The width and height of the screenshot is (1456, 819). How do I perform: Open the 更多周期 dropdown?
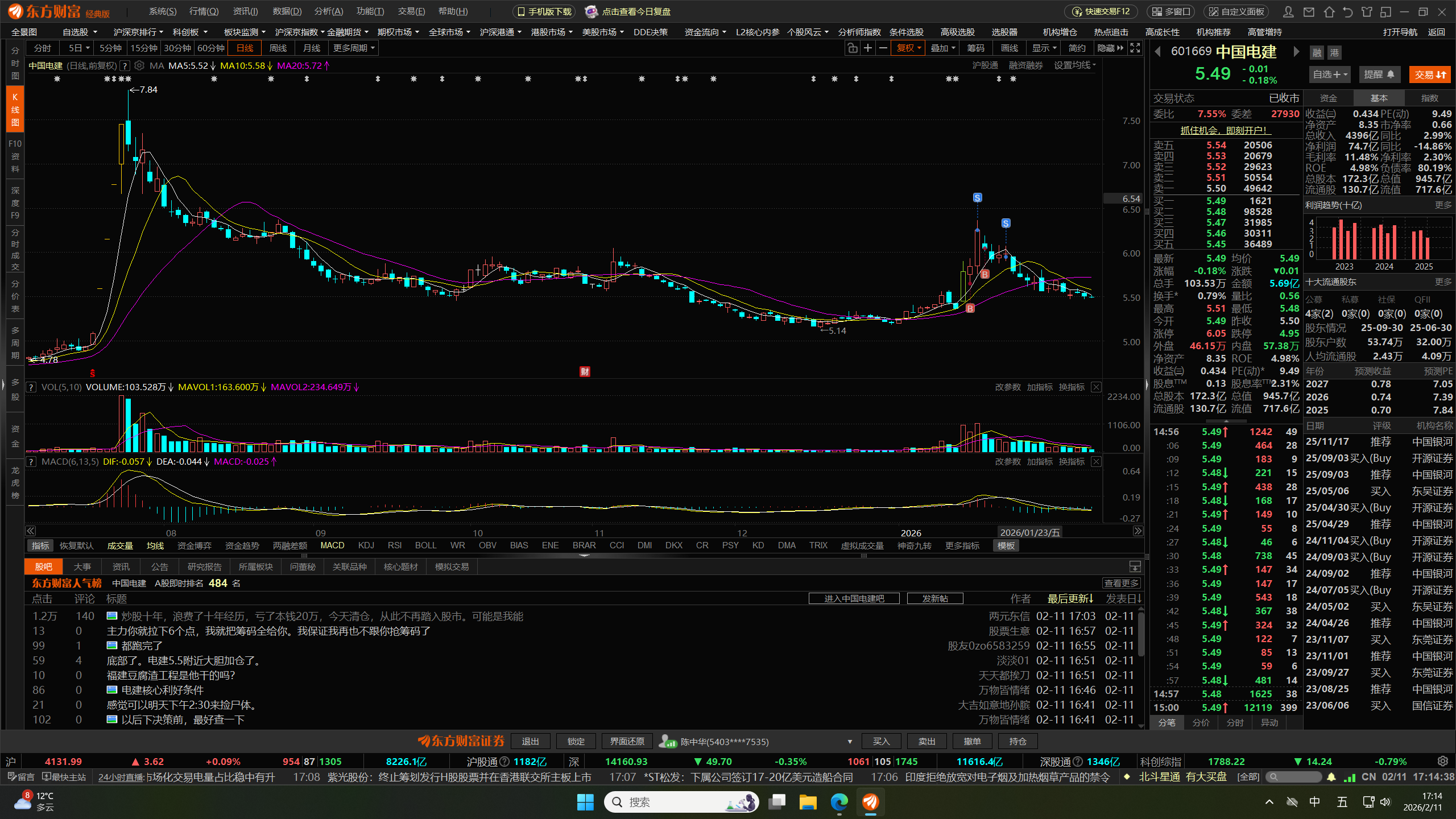(354, 48)
